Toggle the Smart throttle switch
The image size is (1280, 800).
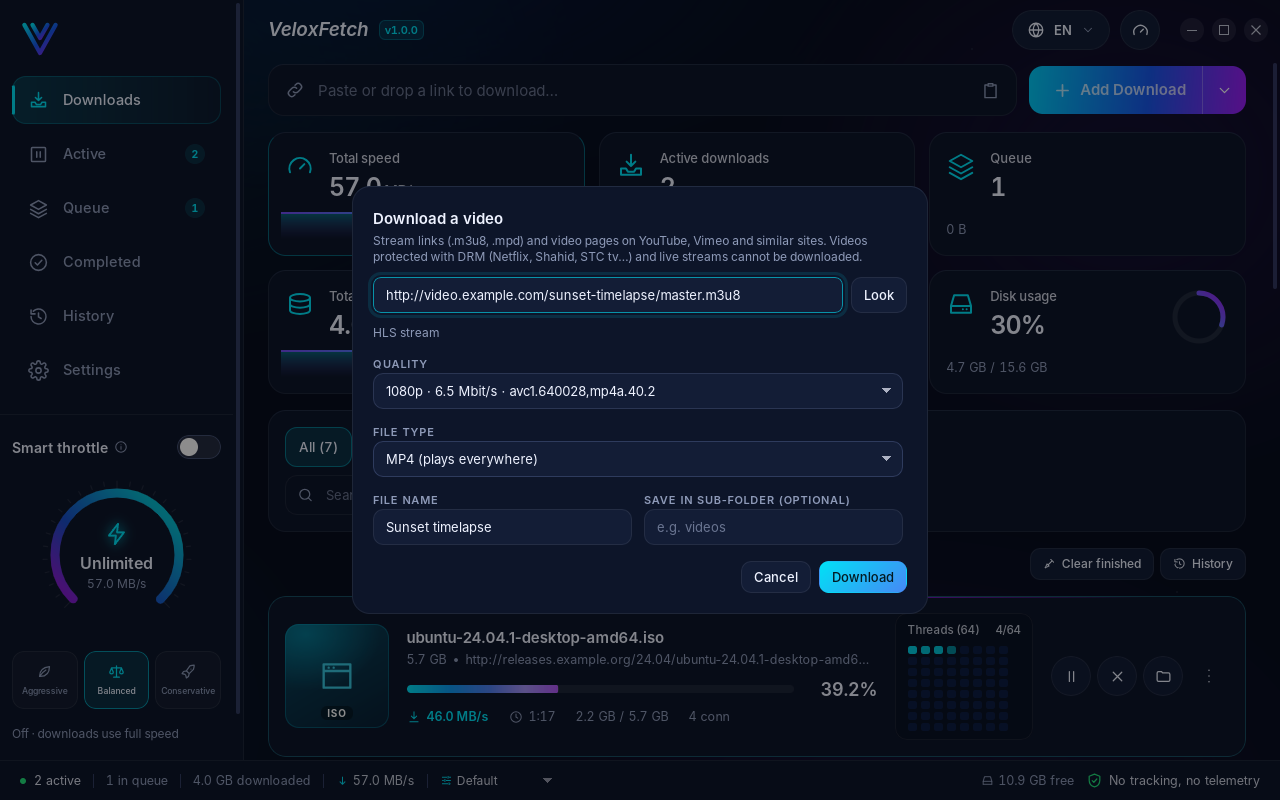point(199,447)
